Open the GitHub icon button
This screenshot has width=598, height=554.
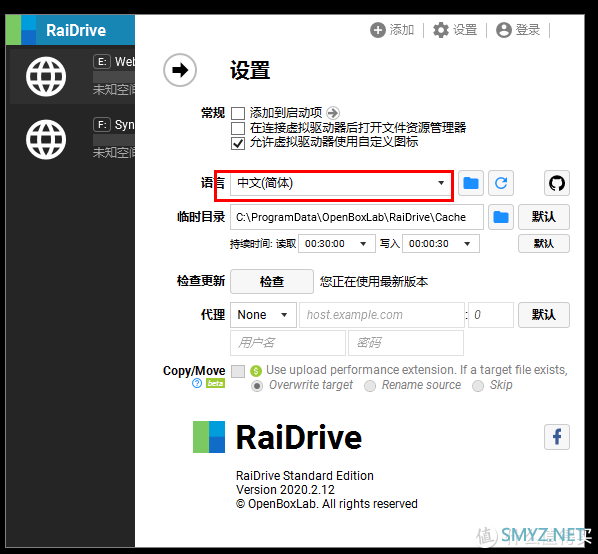click(556, 183)
